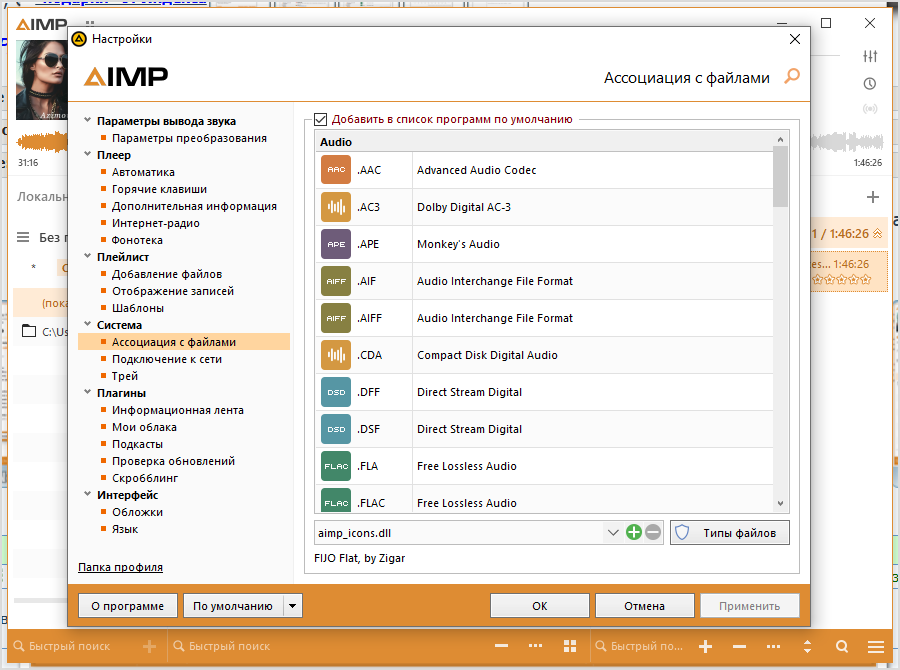Select the .DSF file type icon
The width and height of the screenshot is (900, 670).
click(336, 429)
